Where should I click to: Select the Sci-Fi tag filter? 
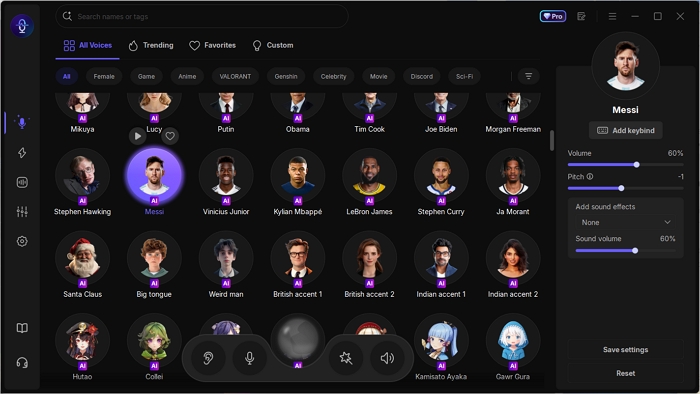pyautogui.click(x=464, y=76)
